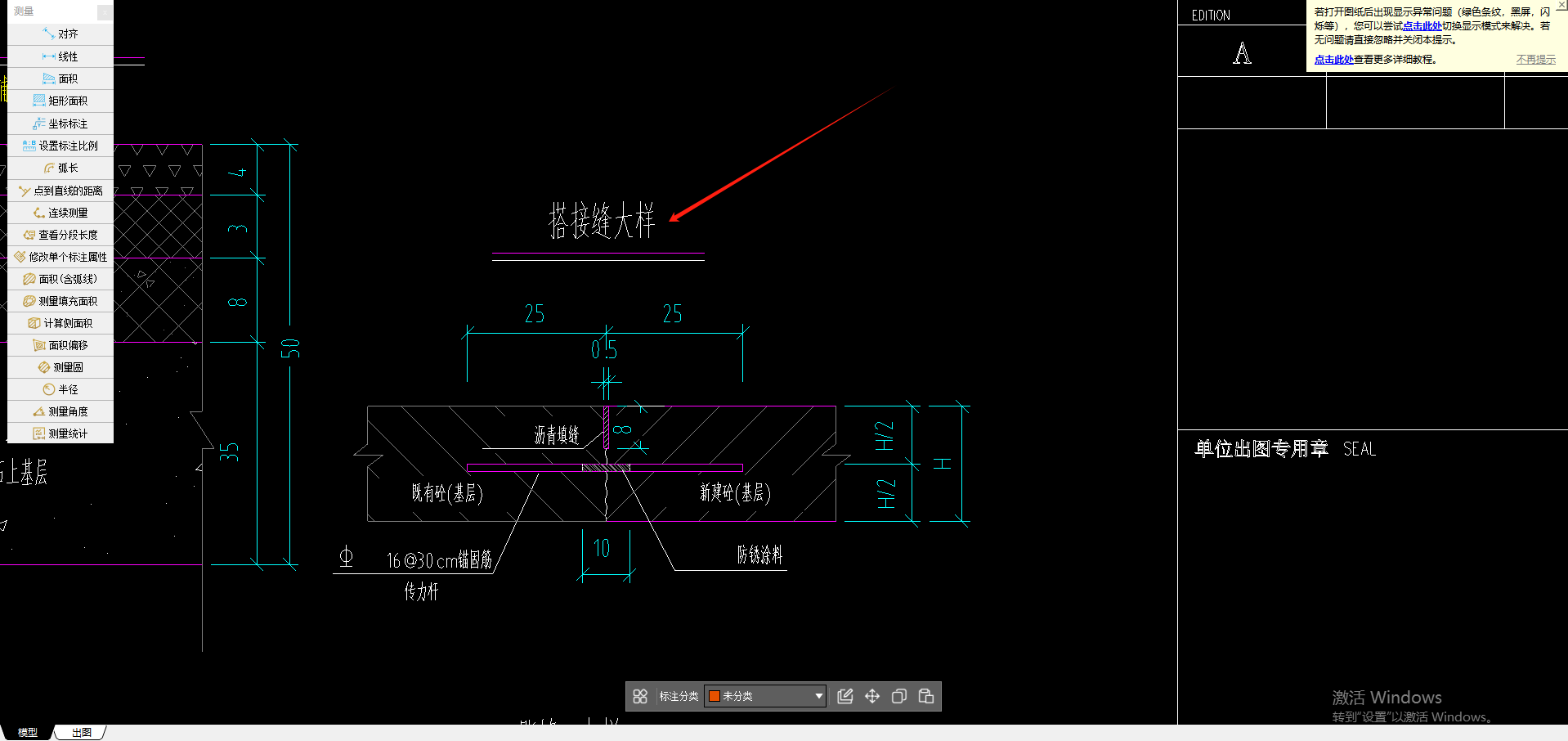Click the copy annotation icon
Screen dimensions: 1568x741
tap(899, 696)
